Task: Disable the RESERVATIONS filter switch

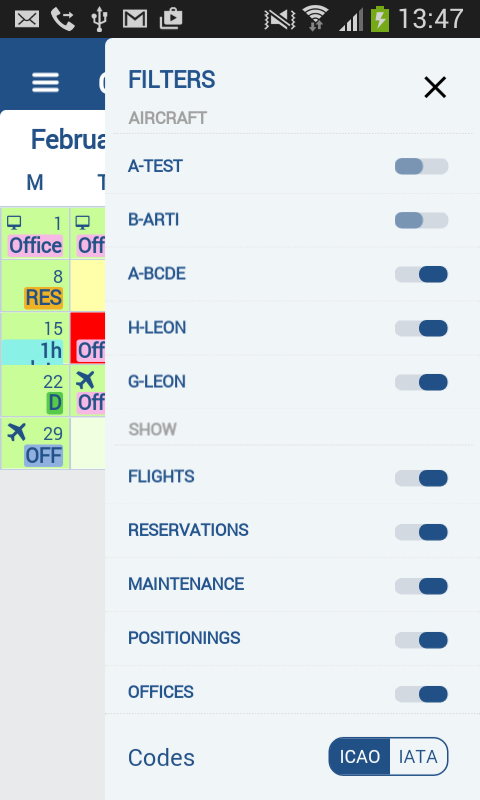Action: click(x=421, y=532)
